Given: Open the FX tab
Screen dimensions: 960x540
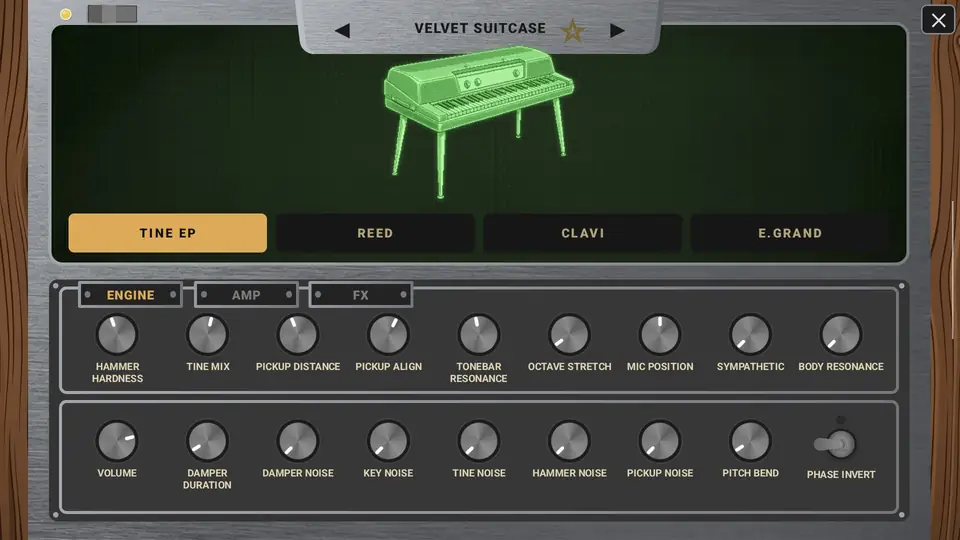Looking at the screenshot, I should [x=361, y=294].
